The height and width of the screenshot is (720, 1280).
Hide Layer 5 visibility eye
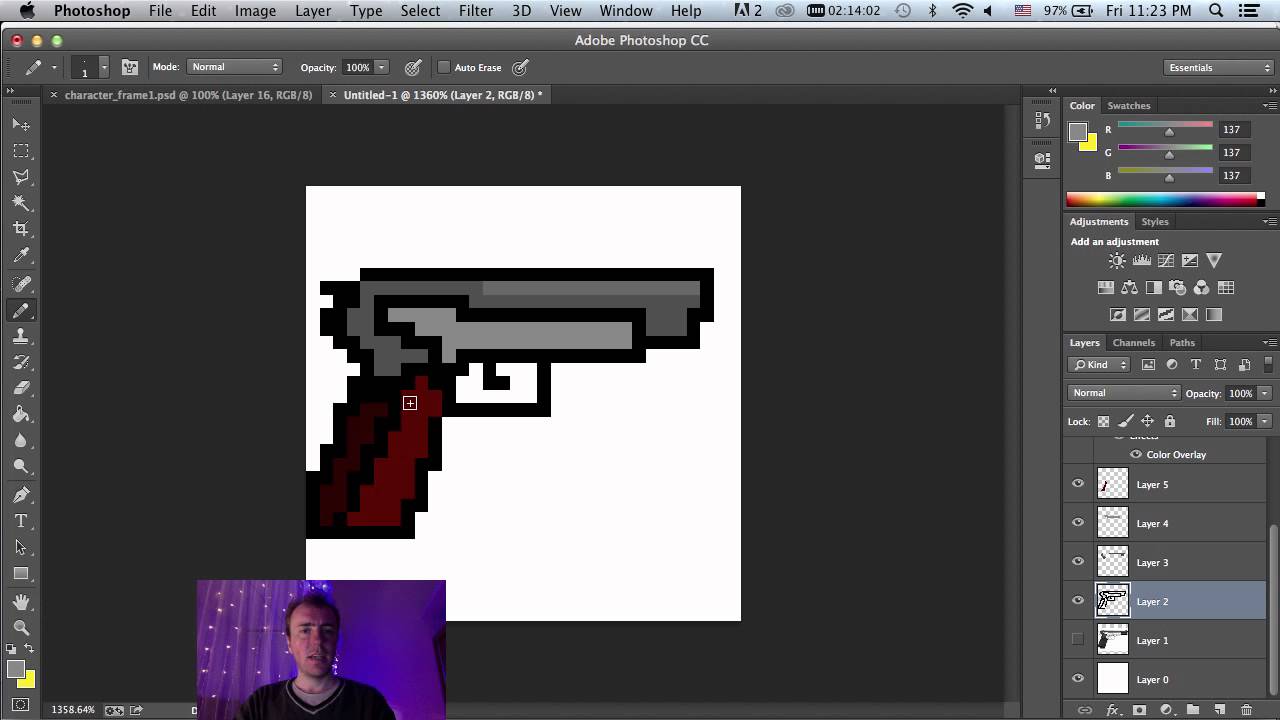click(1078, 484)
